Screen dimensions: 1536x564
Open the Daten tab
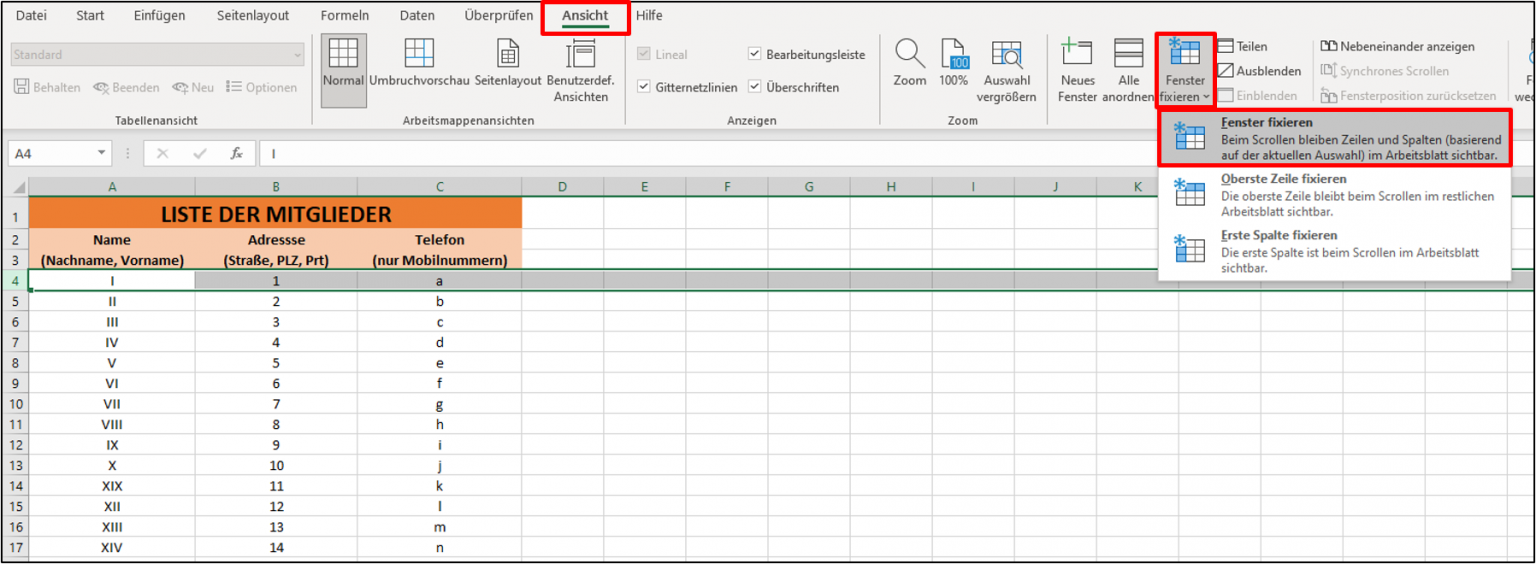tap(417, 16)
